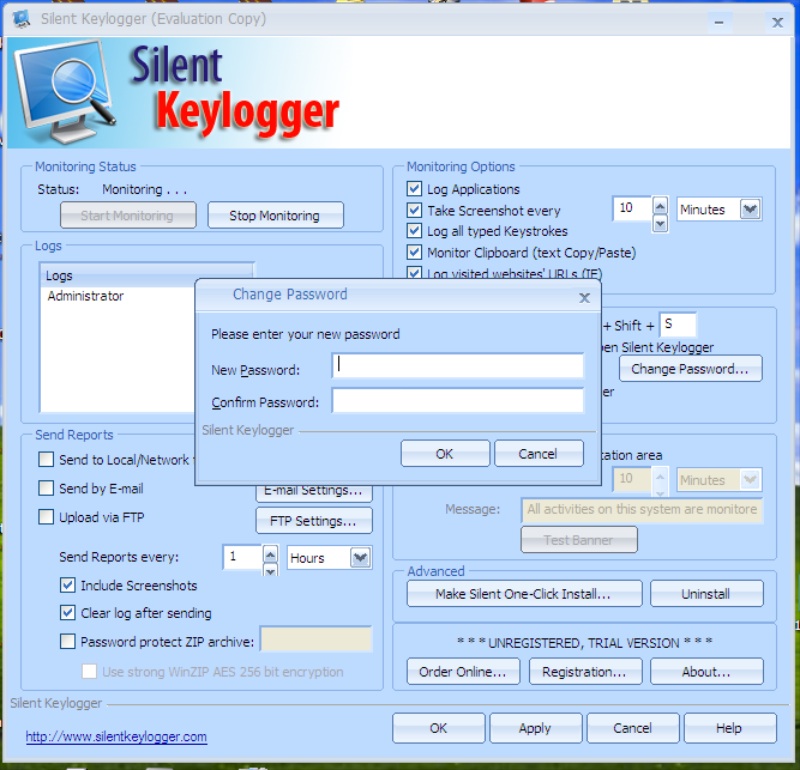Click the Stop Monitoring button
Image resolution: width=800 pixels, height=770 pixels.
coord(275,215)
